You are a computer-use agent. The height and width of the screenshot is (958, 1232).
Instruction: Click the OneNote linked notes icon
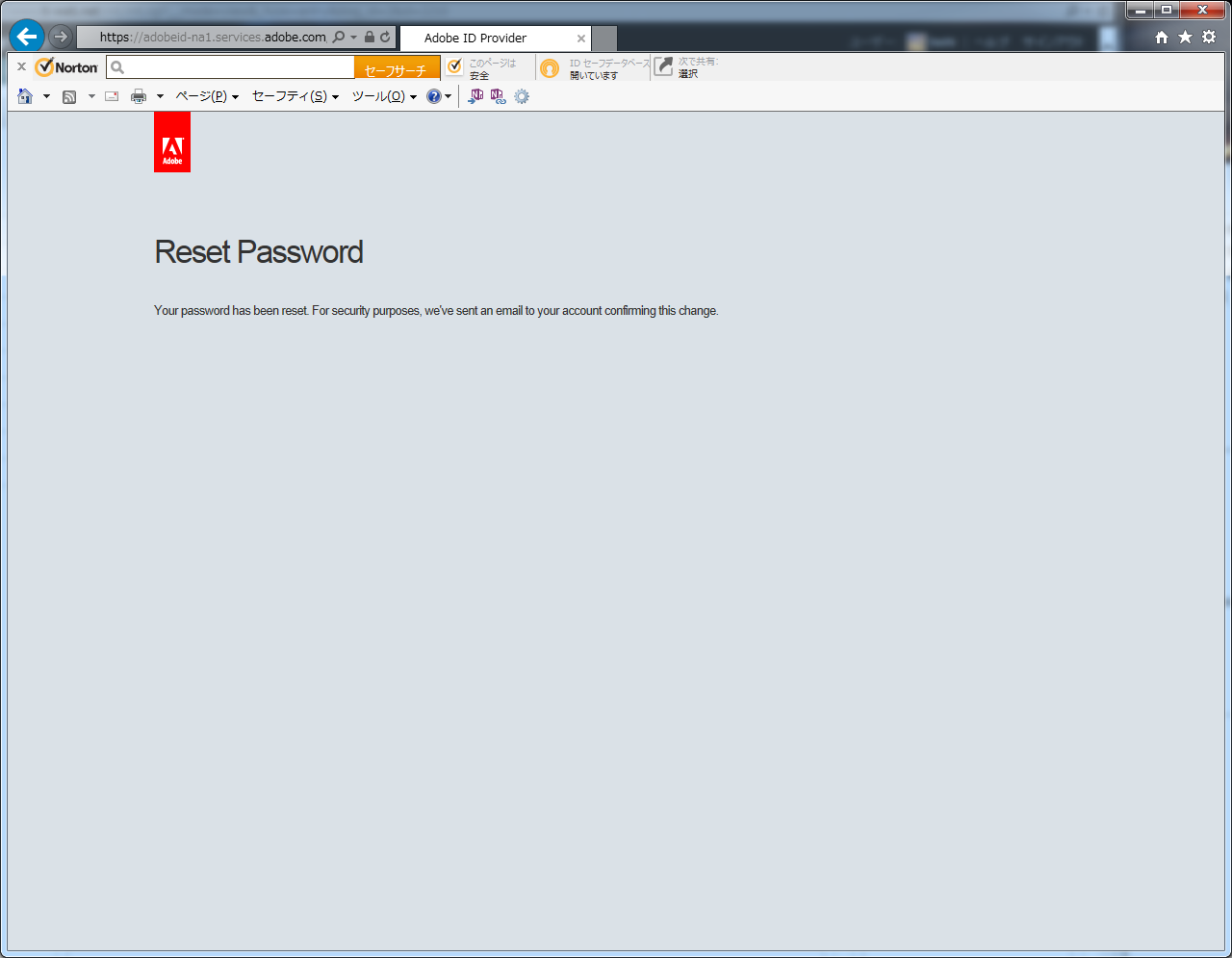pos(498,96)
